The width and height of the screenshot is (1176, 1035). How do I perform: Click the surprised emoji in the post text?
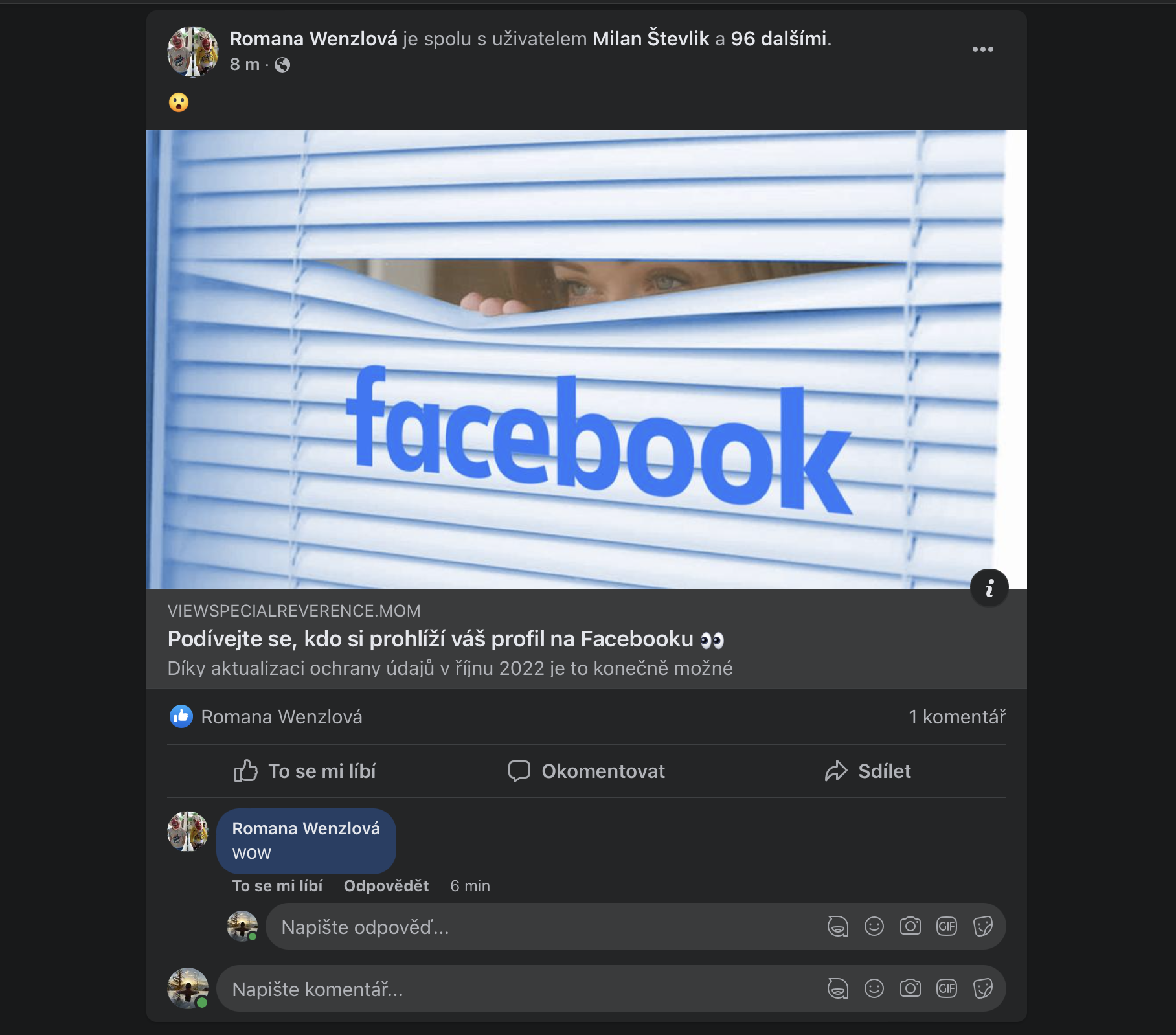179,102
